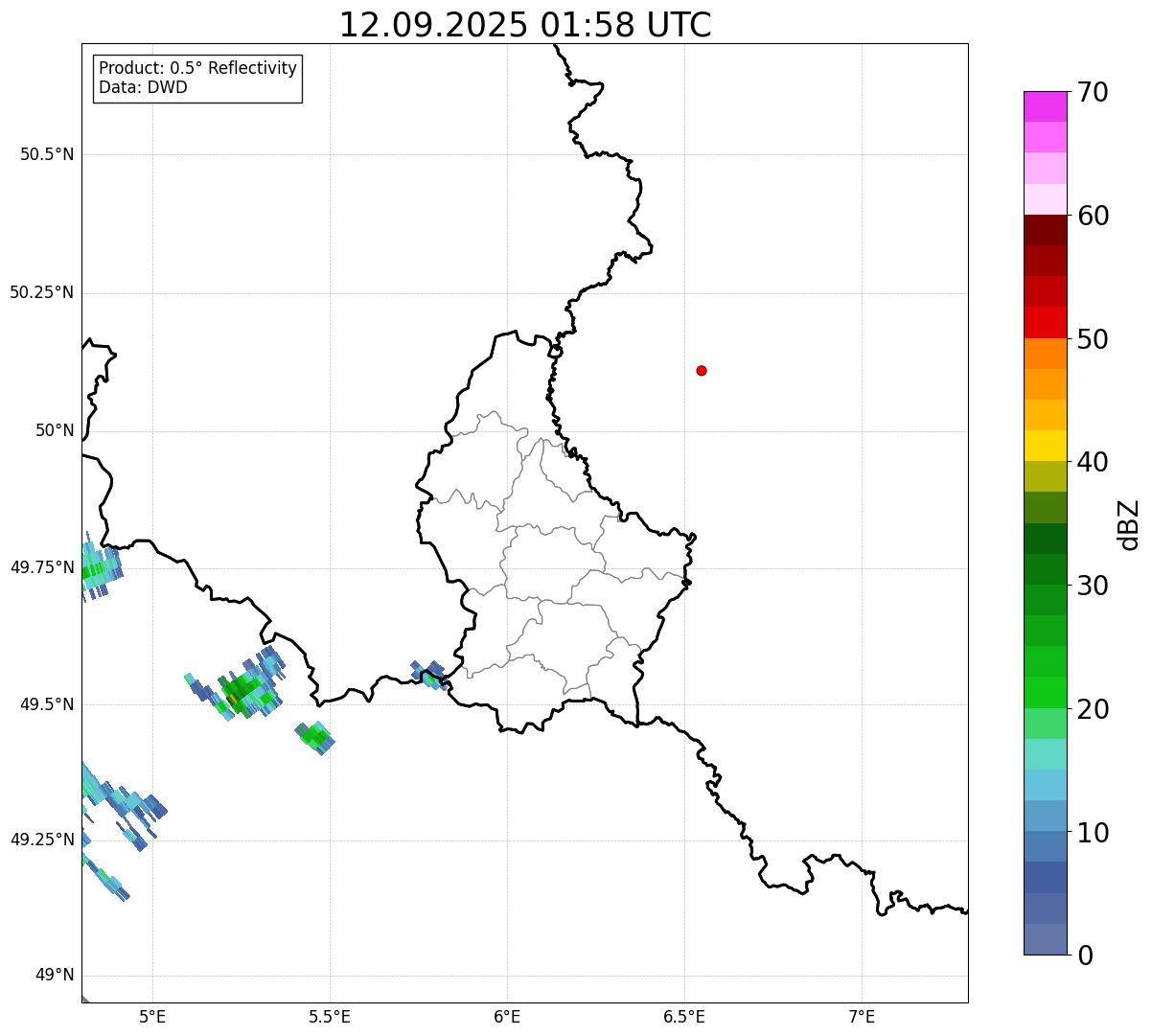Viewport: 1152px width, 1036px height.
Task: Click the 50.25°N latitude label
Action: [x=42, y=292]
